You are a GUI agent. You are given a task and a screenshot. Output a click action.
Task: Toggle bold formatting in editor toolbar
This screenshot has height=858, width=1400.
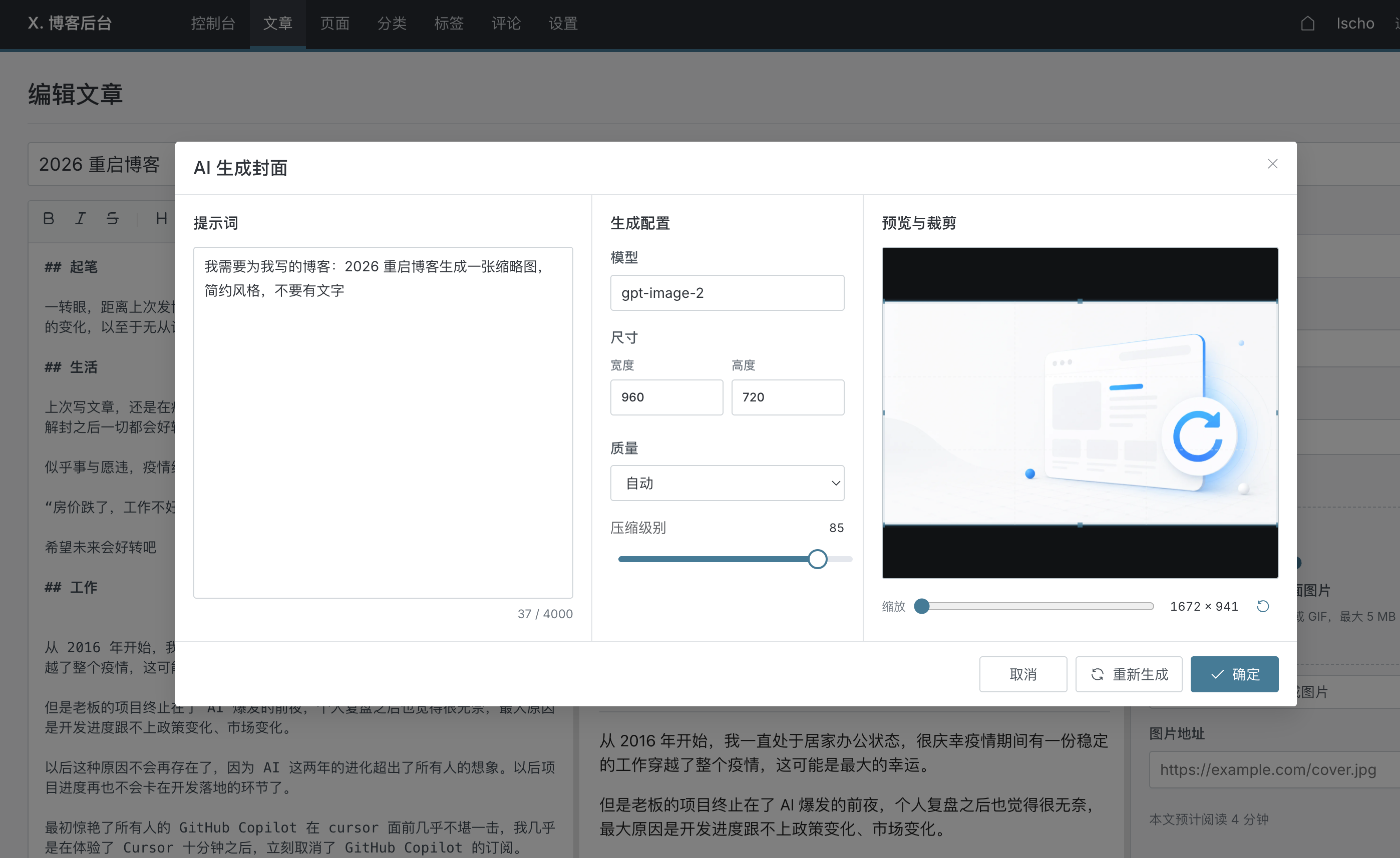tap(49, 219)
